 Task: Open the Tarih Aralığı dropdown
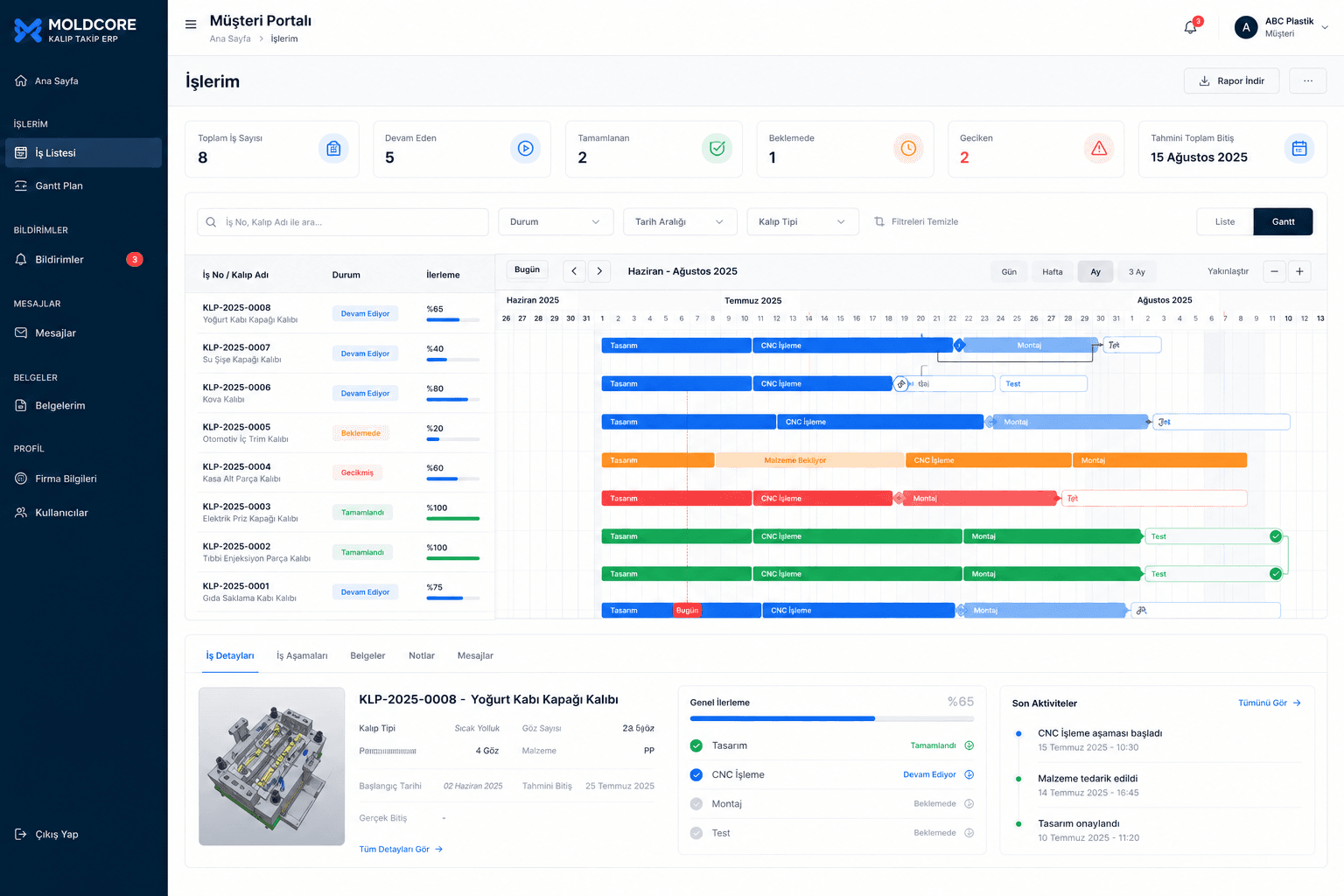(680, 222)
